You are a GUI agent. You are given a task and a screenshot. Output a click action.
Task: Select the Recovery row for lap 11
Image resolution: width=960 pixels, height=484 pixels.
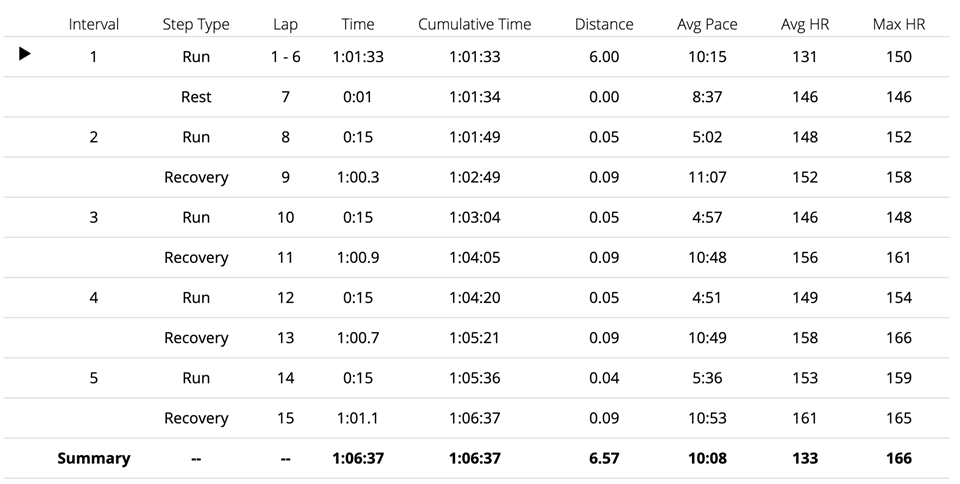pyautogui.click(x=476, y=258)
